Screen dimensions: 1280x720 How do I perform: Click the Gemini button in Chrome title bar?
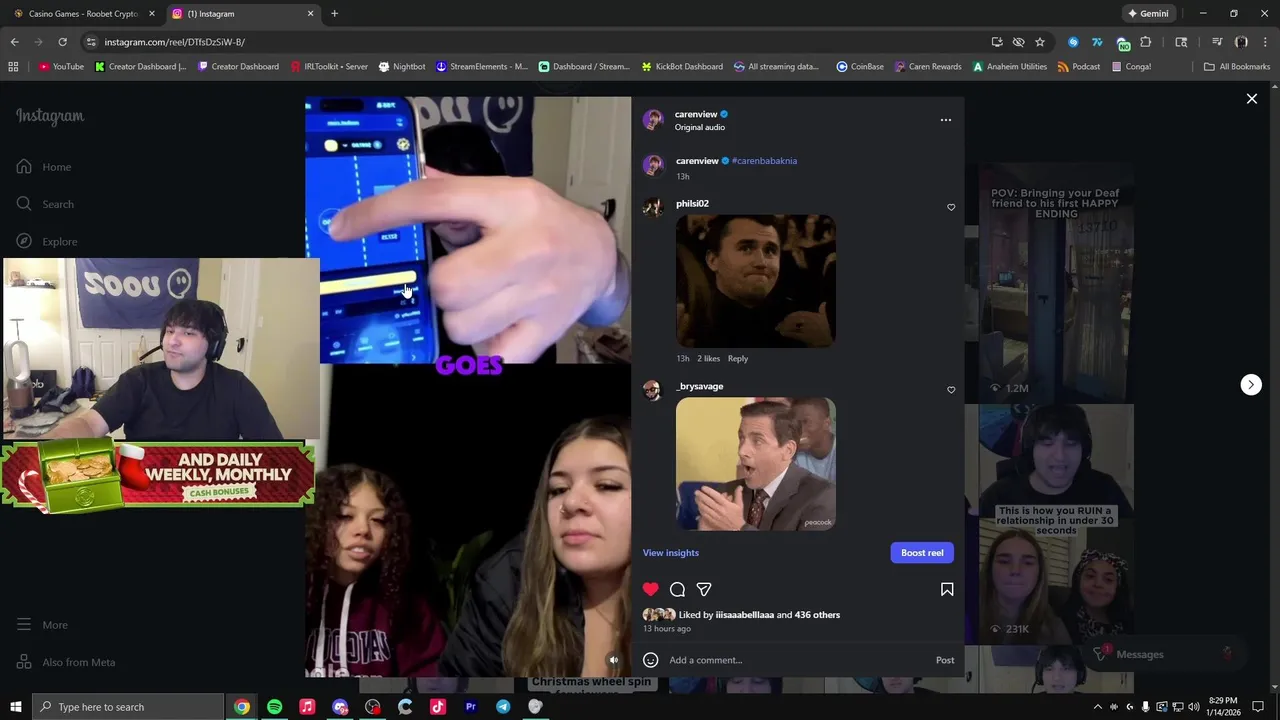pos(1149,14)
